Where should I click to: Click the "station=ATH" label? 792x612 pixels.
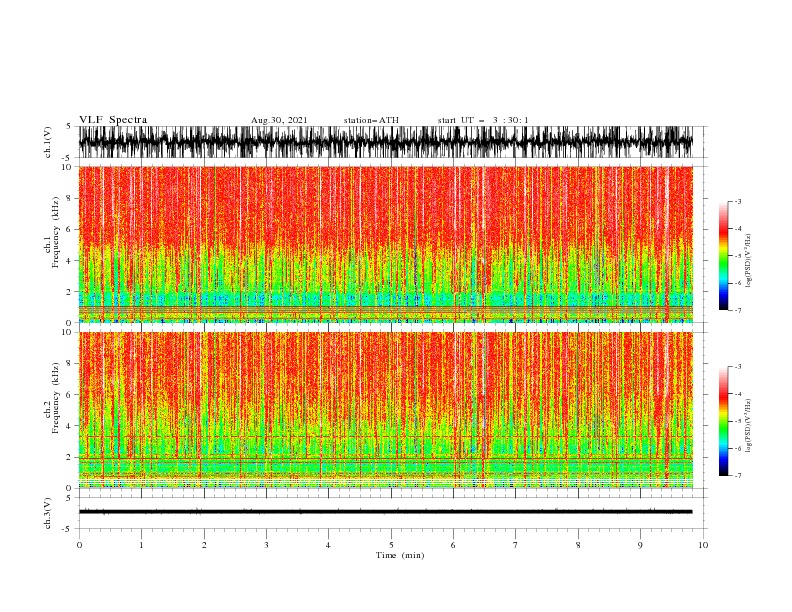371,120
